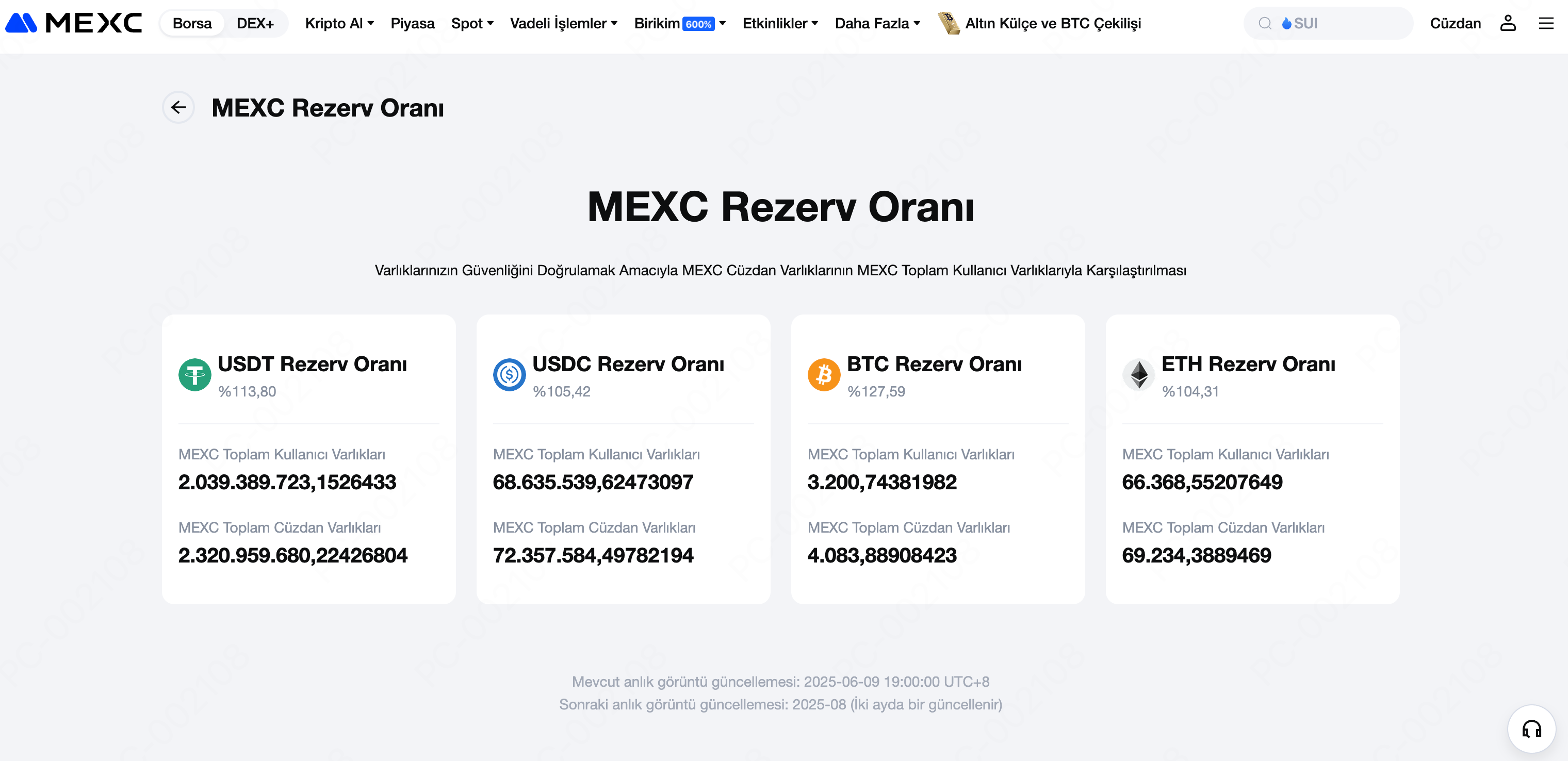Screen dimensions: 1568x761
Task: Click the page title beside back arrow
Action: click(x=328, y=108)
